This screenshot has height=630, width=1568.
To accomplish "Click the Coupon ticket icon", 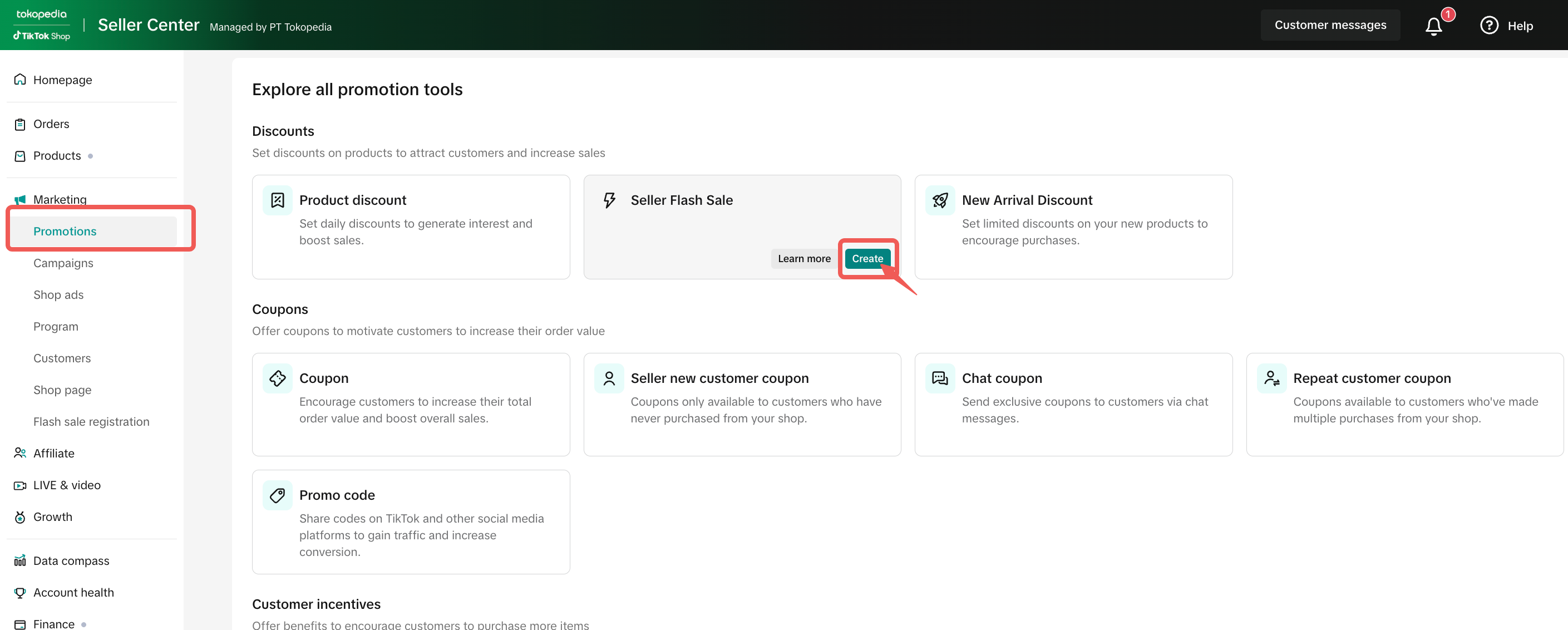I will click(x=278, y=378).
